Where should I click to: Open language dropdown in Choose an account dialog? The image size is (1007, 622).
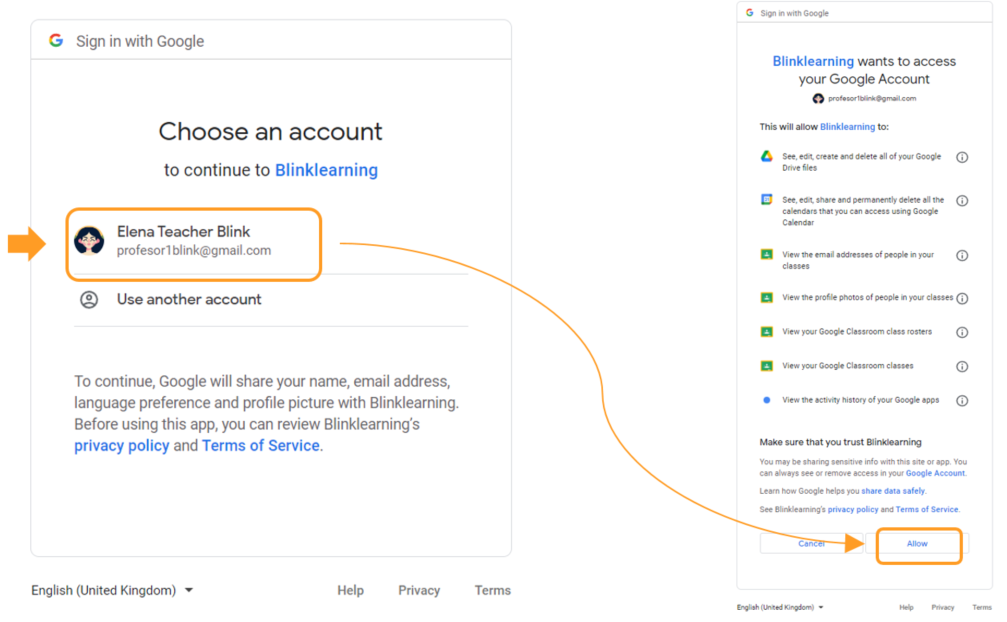112,591
